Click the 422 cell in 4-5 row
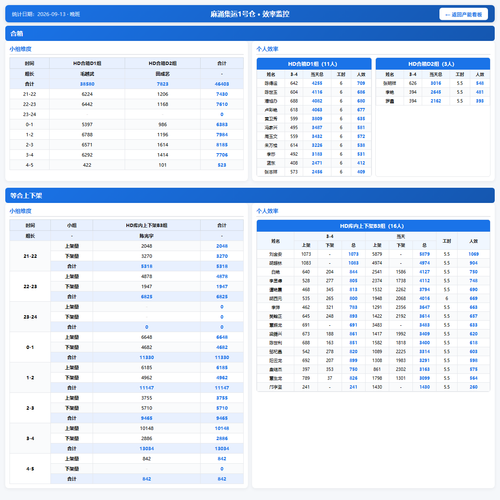The width and height of the screenshot is (500, 500). pyautogui.click(x=87, y=165)
